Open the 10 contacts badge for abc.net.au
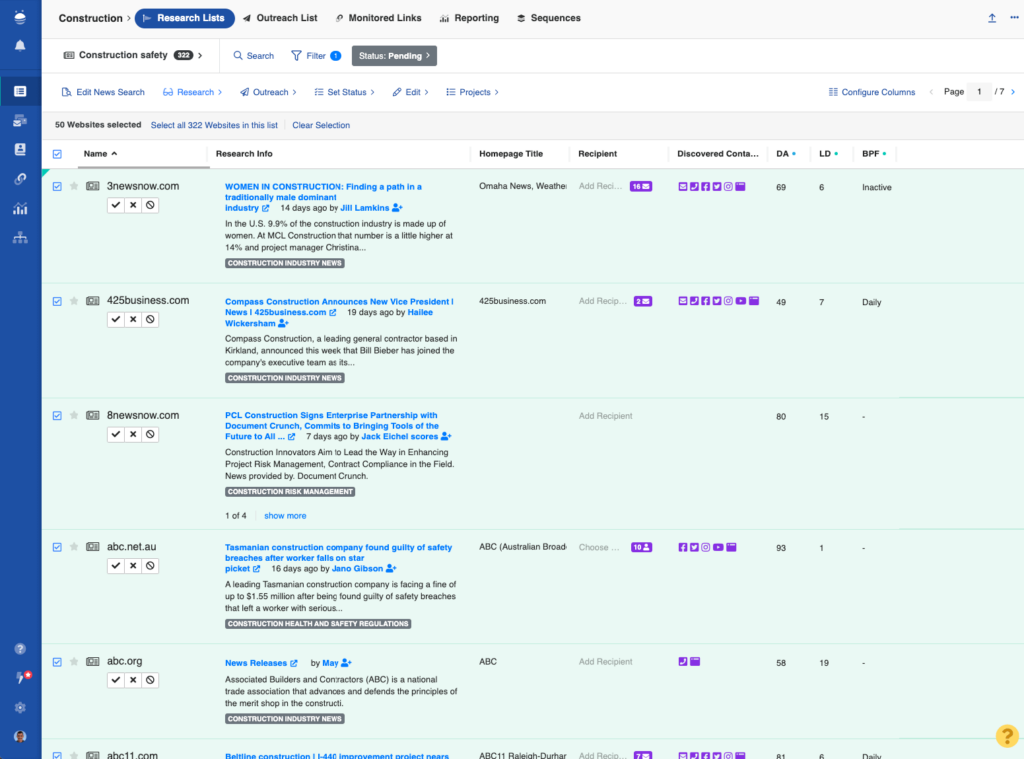1024x759 pixels. [x=641, y=547]
